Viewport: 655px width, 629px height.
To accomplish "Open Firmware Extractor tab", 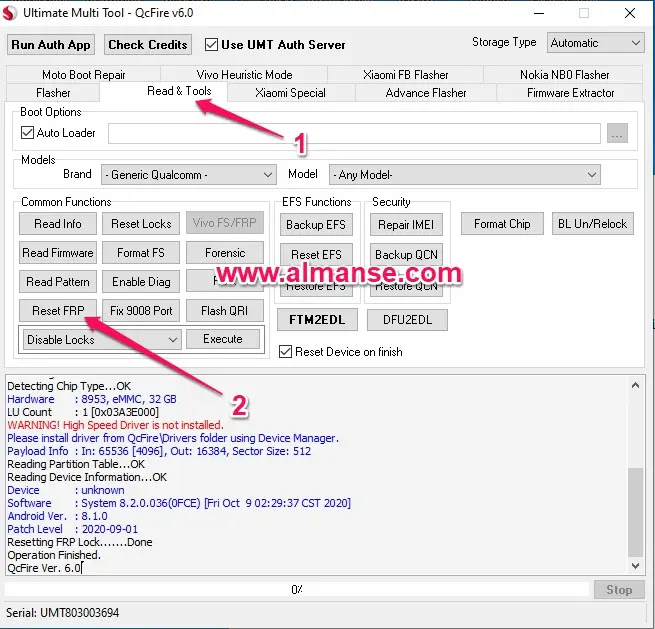I will pyautogui.click(x=571, y=93).
